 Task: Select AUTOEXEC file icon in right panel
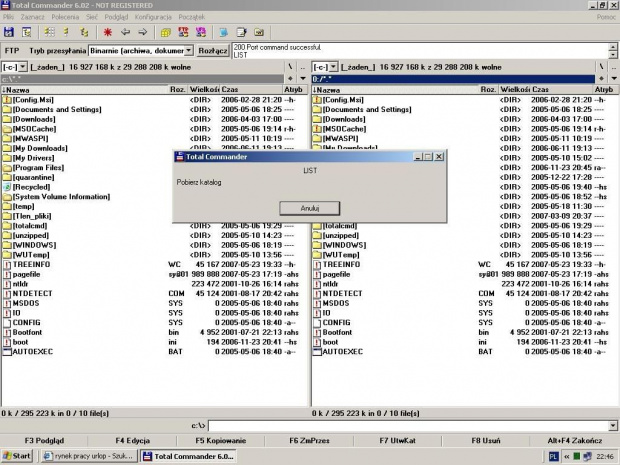tap(317, 352)
